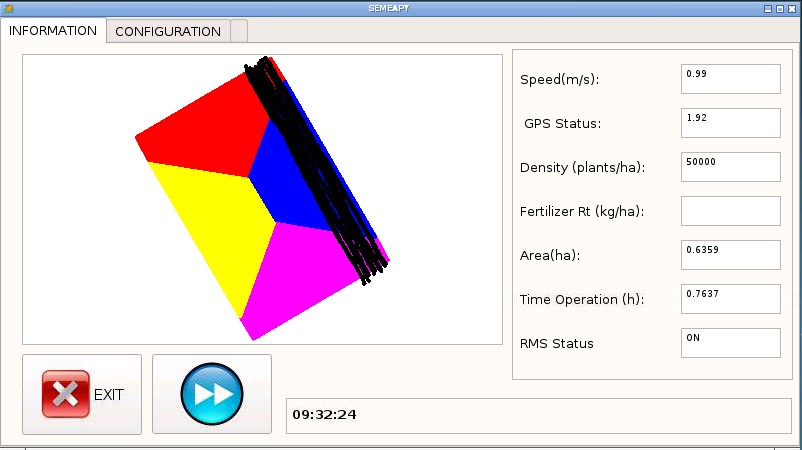Viewport: 802px width, 450px height.
Task: Click the blue fast-forward button
Action: pos(212,394)
